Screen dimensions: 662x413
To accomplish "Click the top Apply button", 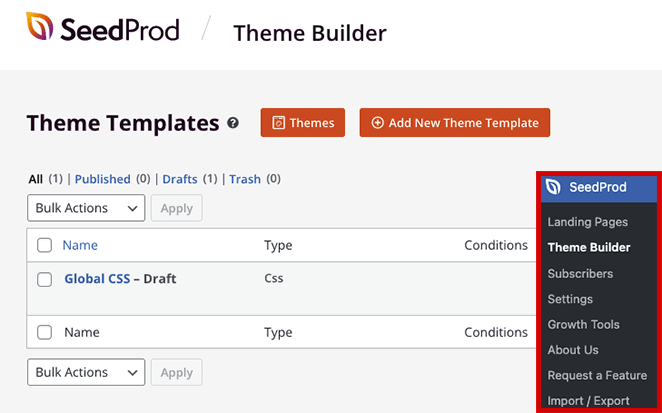I will (x=177, y=208).
